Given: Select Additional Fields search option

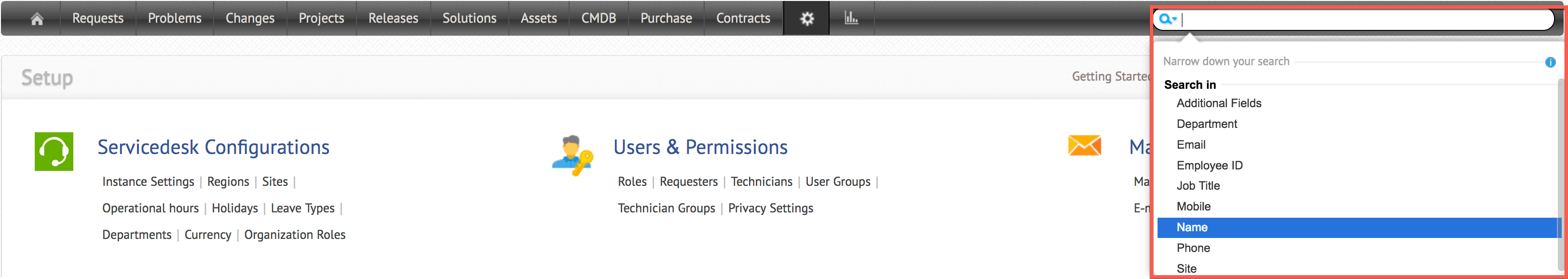Looking at the screenshot, I should (1219, 104).
